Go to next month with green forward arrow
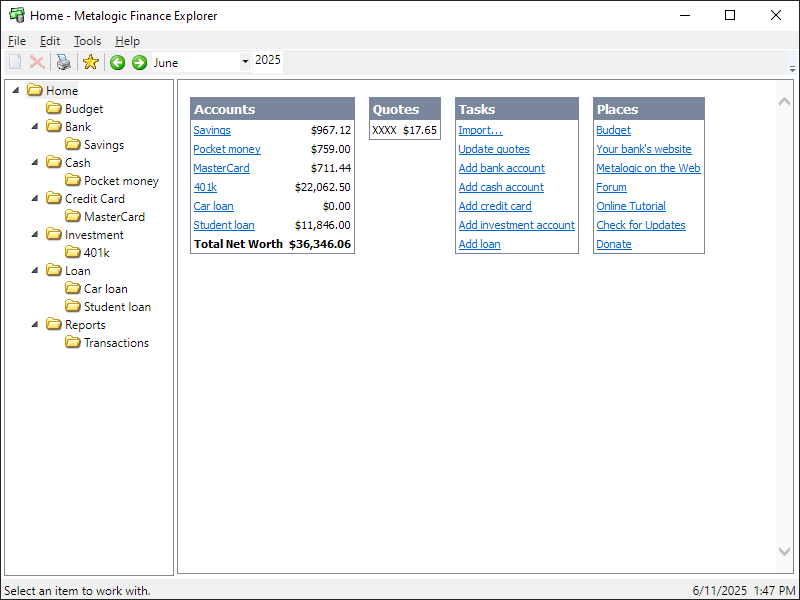Image resolution: width=800 pixels, height=600 pixels. (139, 62)
